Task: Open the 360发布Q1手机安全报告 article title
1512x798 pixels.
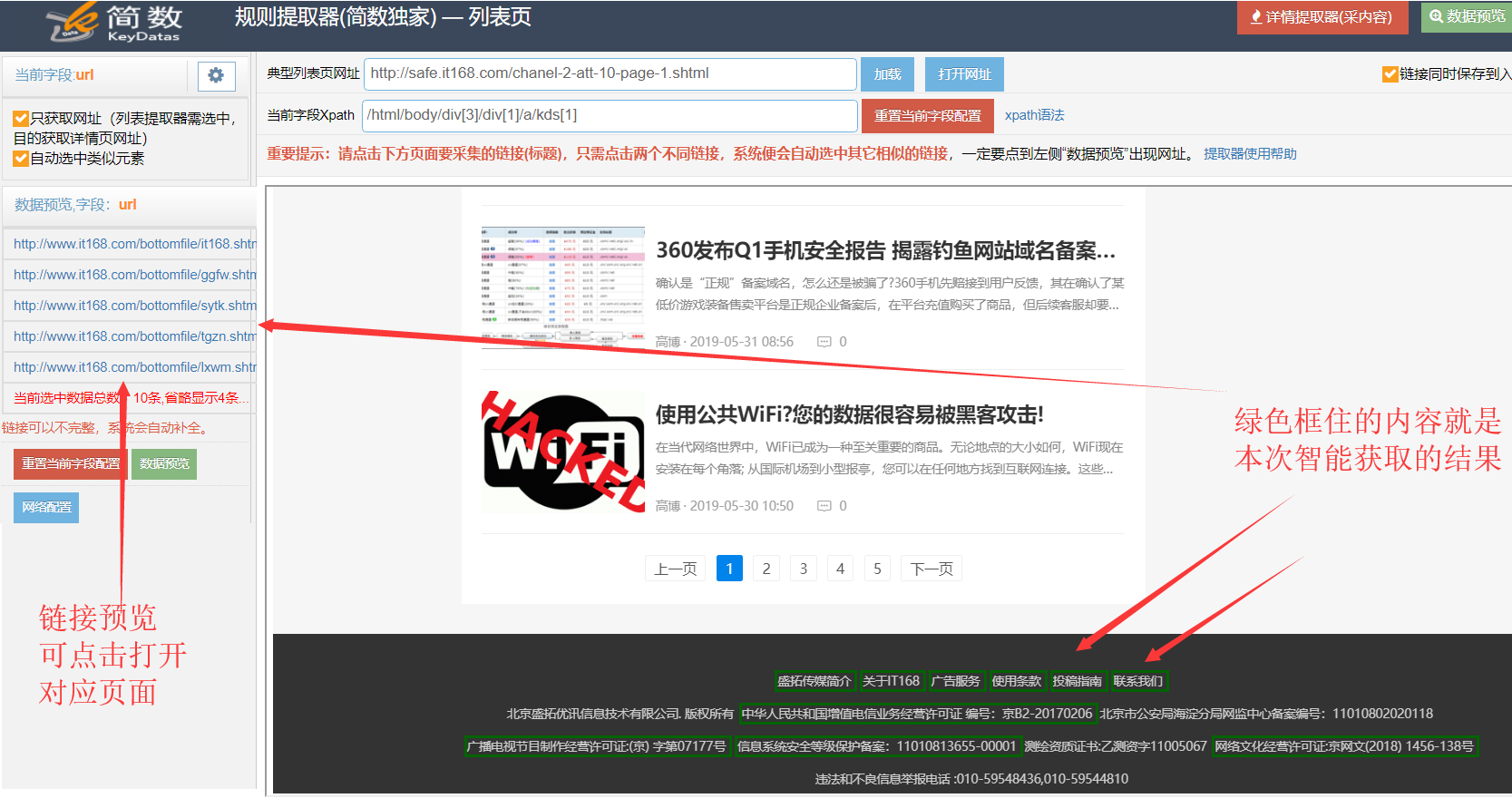Action: point(885,251)
